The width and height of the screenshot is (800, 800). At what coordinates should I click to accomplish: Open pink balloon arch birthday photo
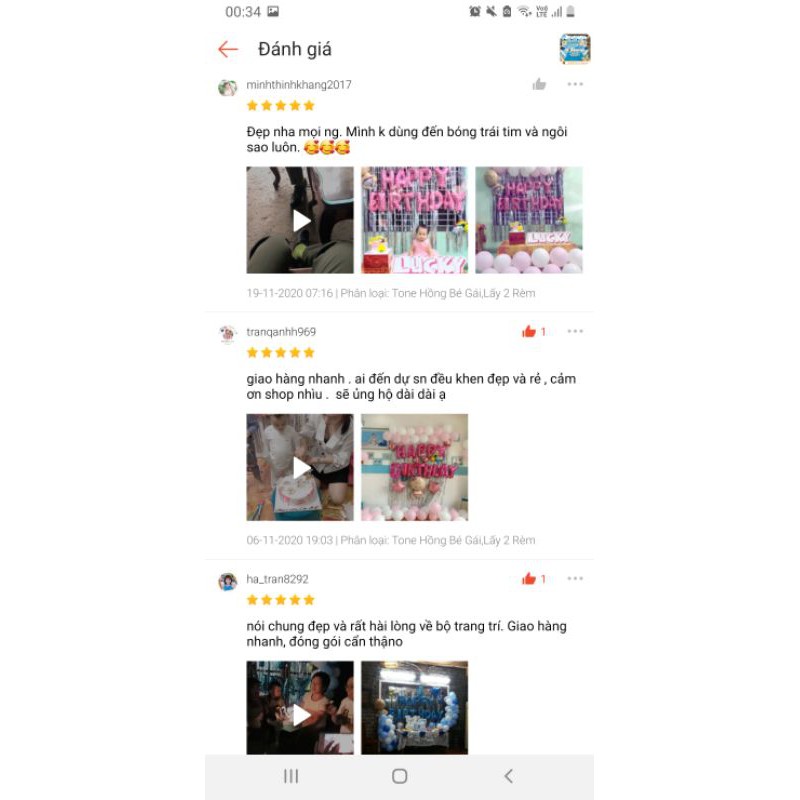tap(414, 467)
